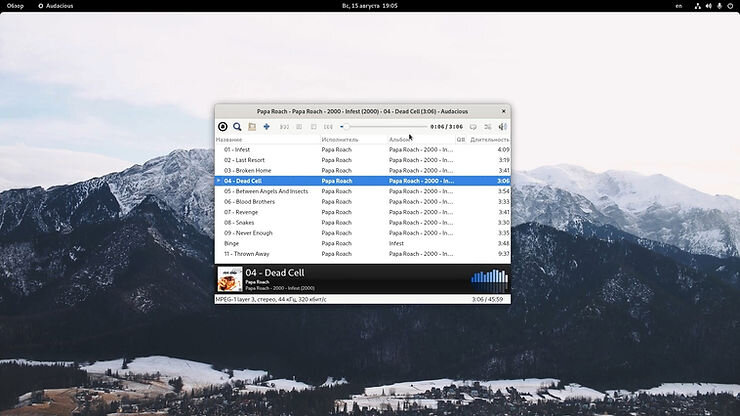This screenshot has width=740, height=416.
Task: Switch the en keyboard layout indicator
Action: click(x=679, y=6)
